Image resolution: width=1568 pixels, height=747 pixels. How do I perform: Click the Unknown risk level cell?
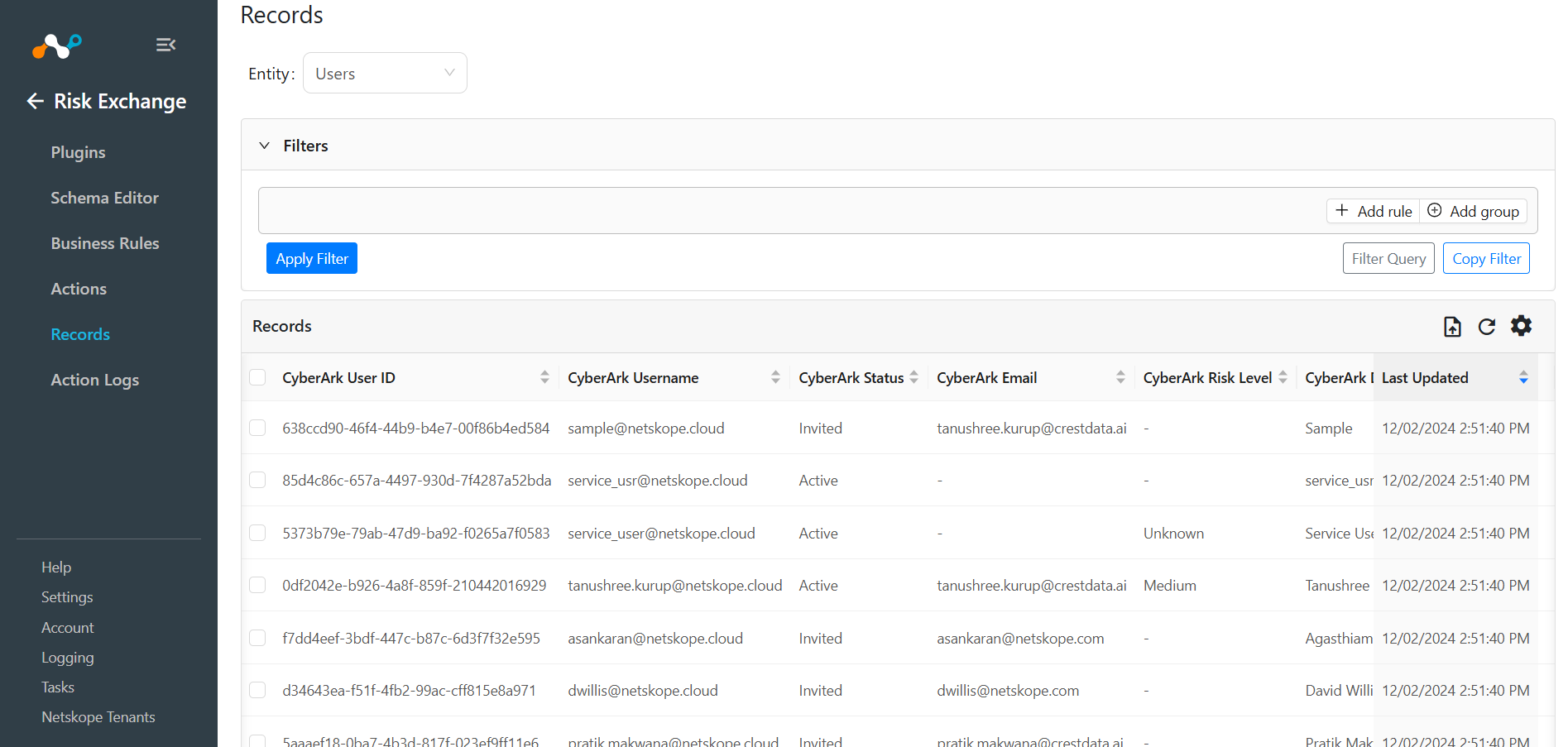point(1173,533)
